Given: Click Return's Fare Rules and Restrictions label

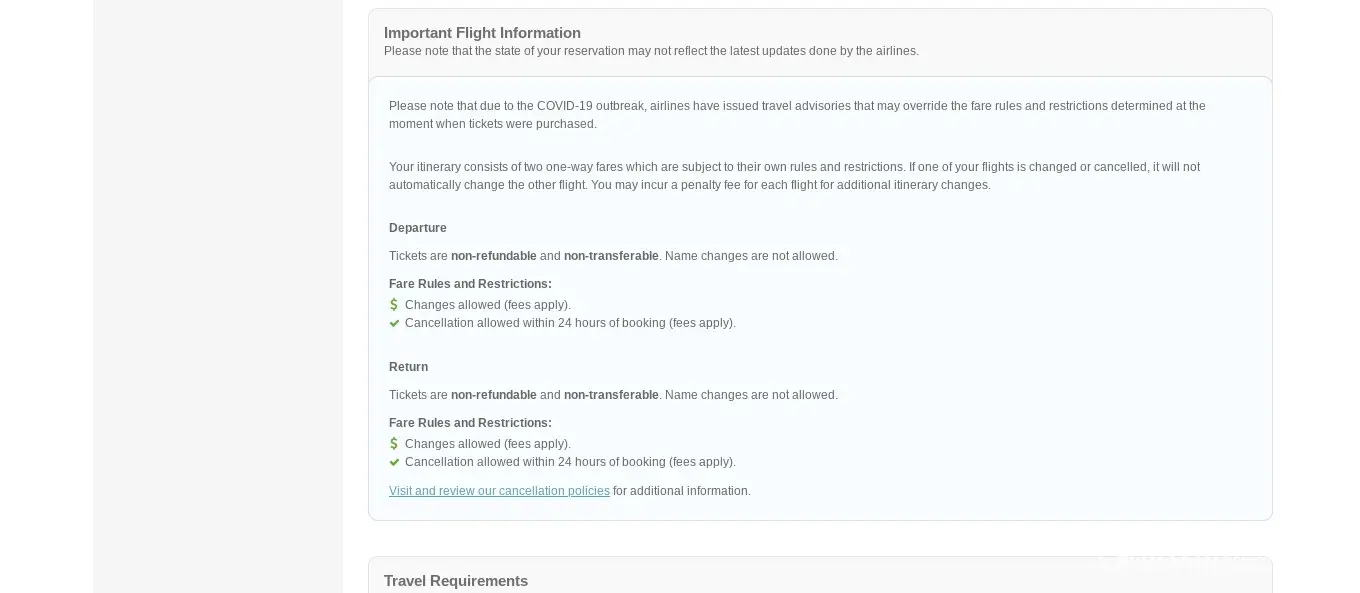Looking at the screenshot, I should (x=470, y=423).
